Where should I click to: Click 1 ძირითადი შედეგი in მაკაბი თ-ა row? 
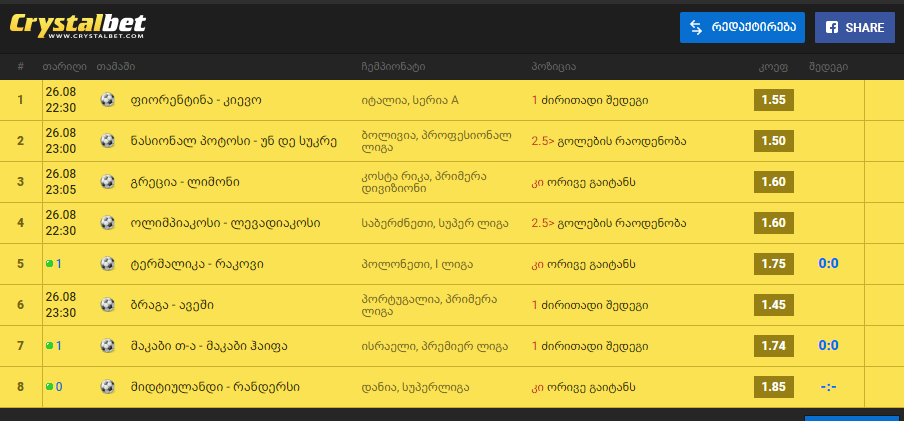coord(590,346)
